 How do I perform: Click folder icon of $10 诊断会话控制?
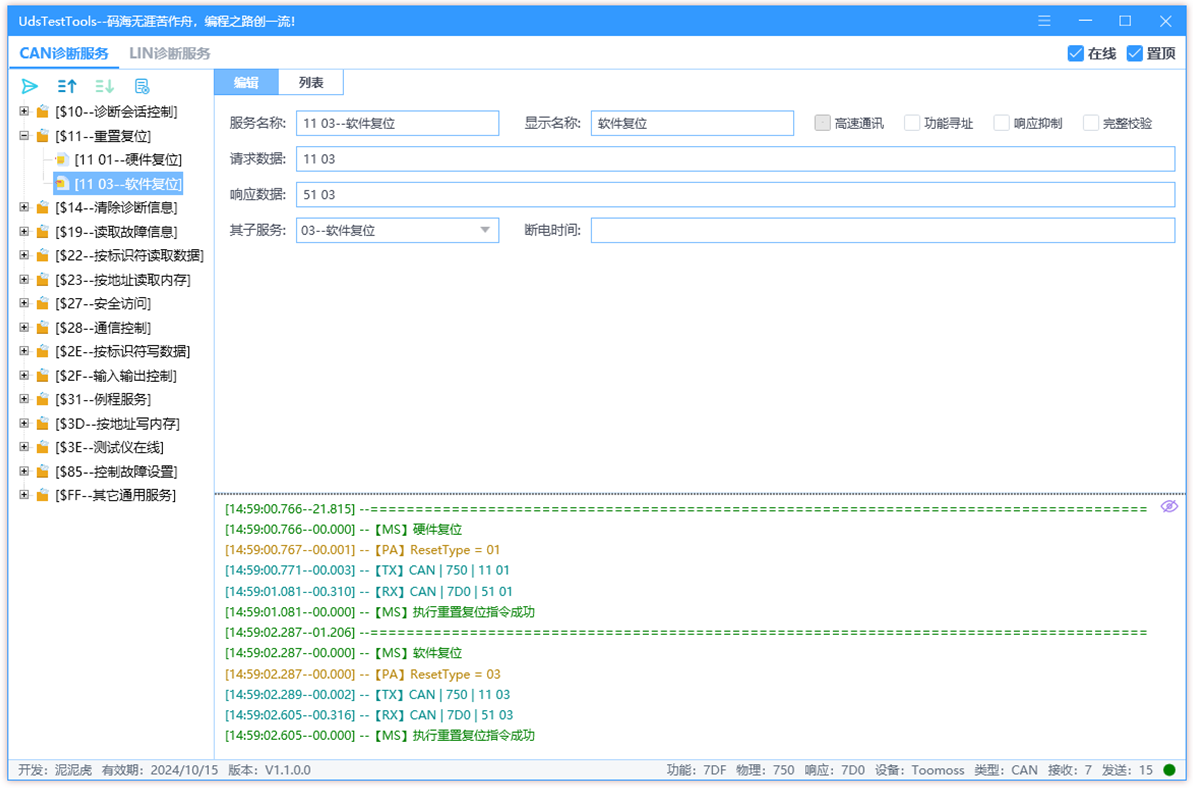43,112
